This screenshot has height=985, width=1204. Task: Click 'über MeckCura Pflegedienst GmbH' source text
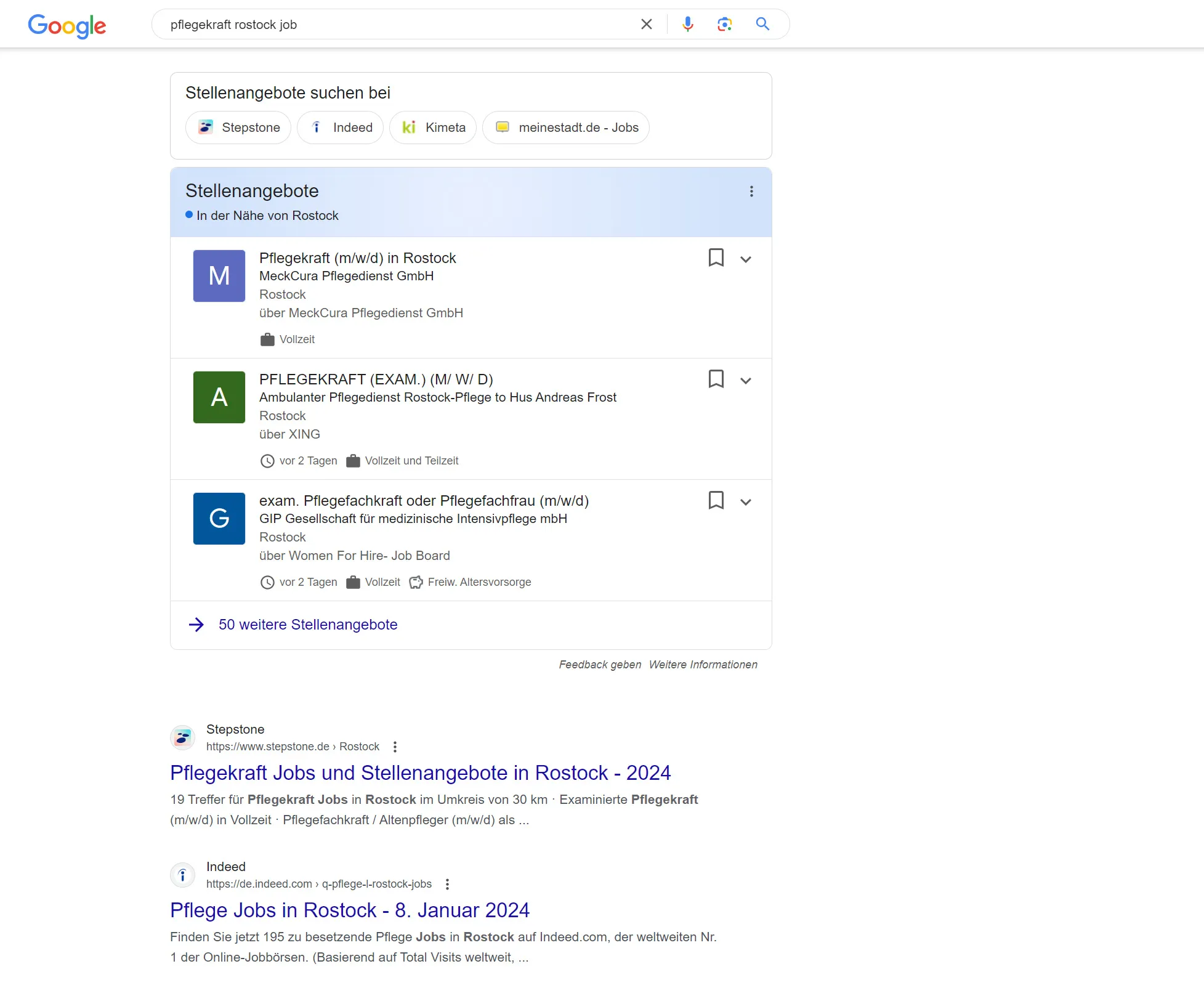[361, 313]
